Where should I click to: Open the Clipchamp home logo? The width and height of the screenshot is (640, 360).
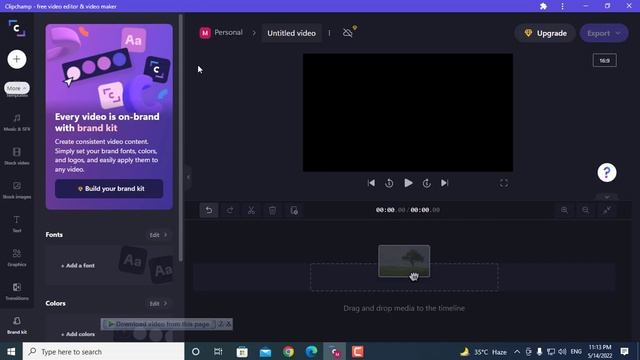point(17,28)
